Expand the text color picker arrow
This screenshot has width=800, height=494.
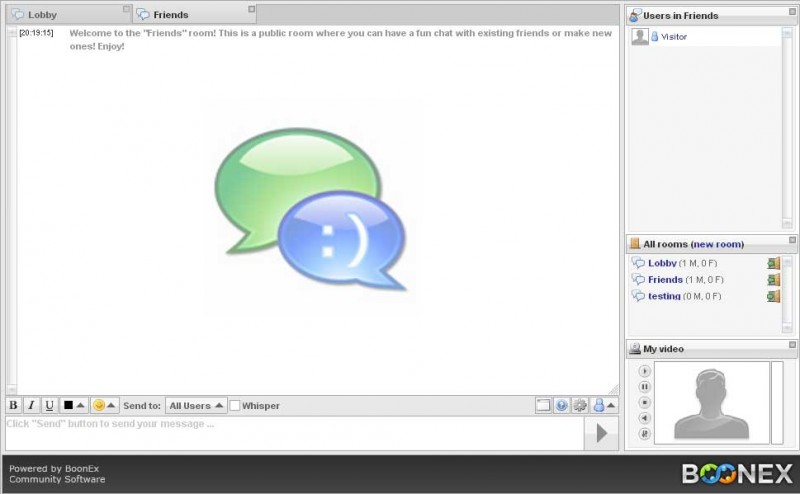click(x=81, y=405)
